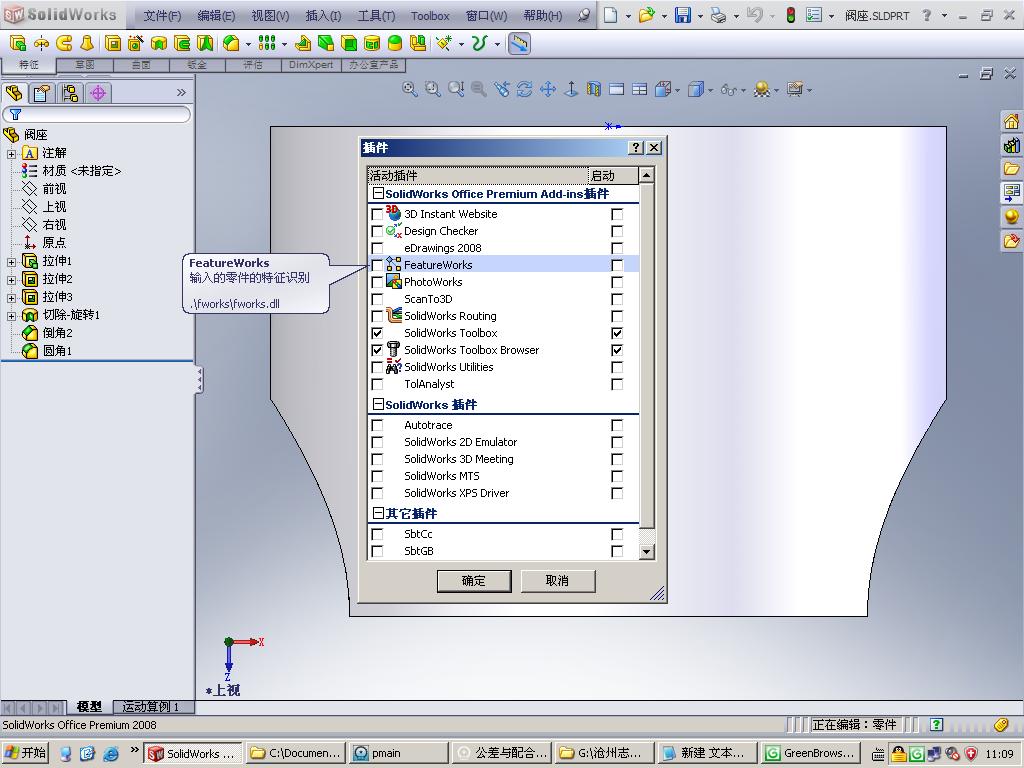The height and width of the screenshot is (768, 1024).
Task: Expand the 切除-旋转1 feature node
Action: (11, 316)
